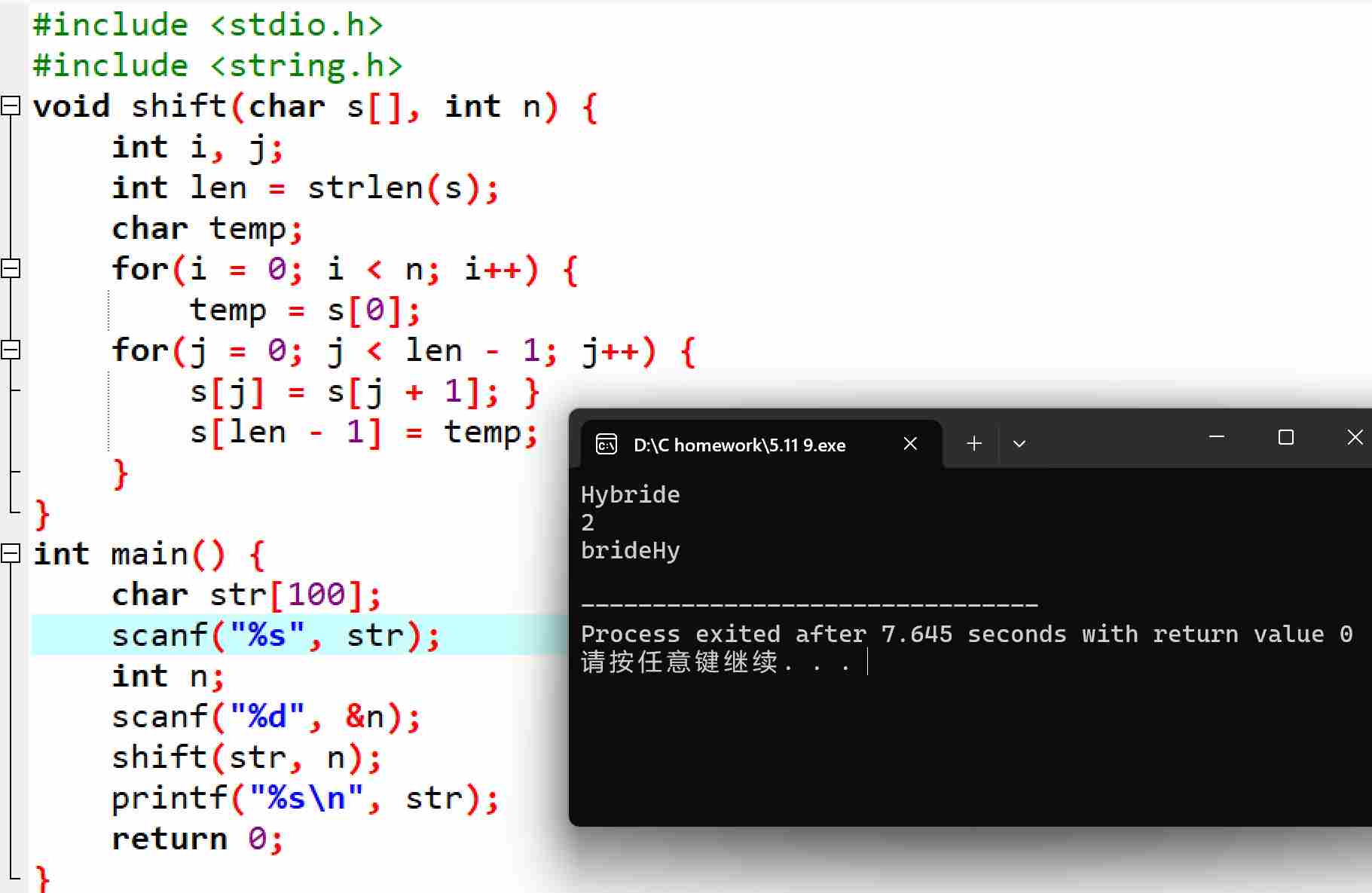
Task: Click the 'scanf("%d", &n);' line
Action: point(267,717)
